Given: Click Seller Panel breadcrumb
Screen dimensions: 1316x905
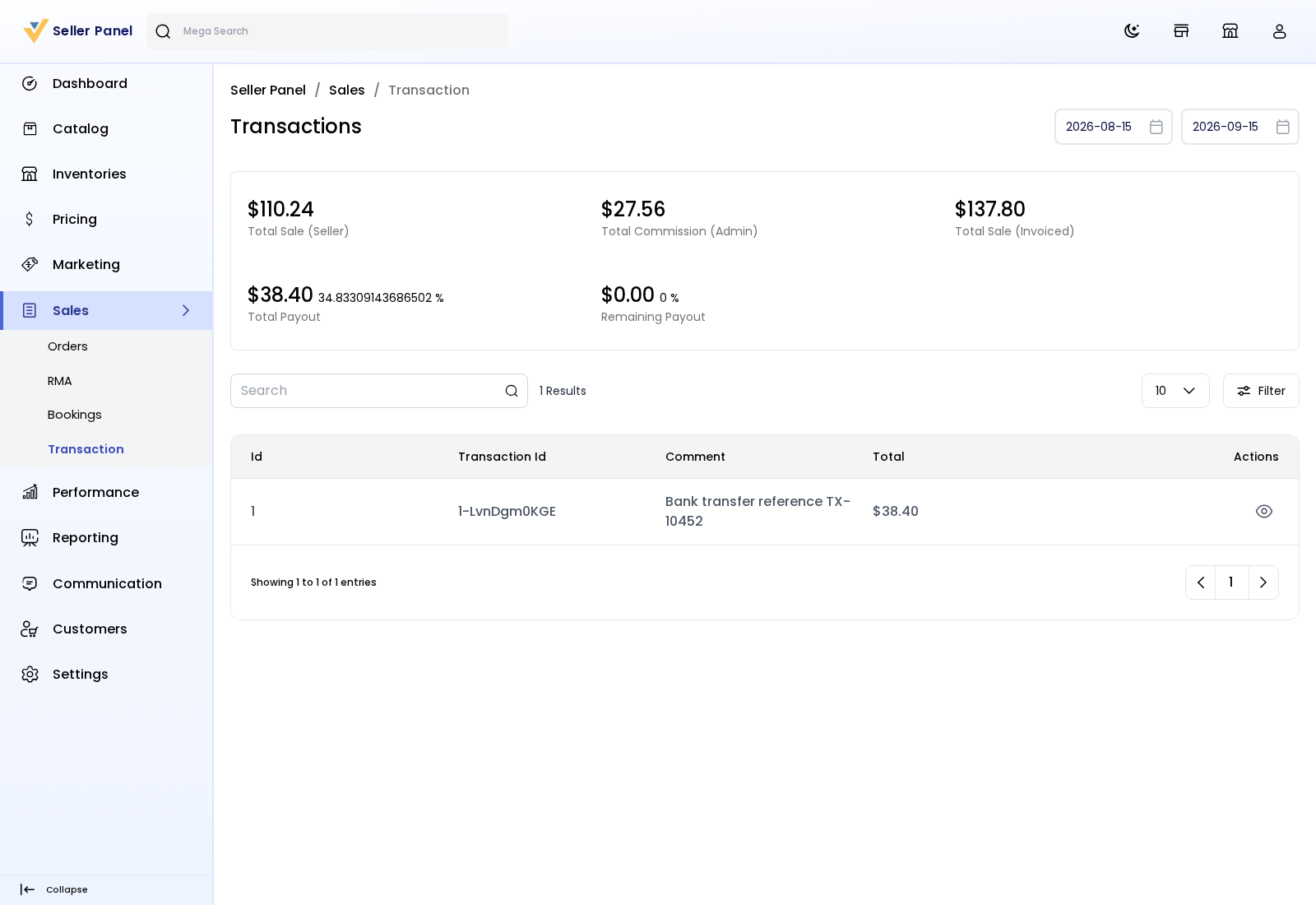Looking at the screenshot, I should (x=268, y=90).
